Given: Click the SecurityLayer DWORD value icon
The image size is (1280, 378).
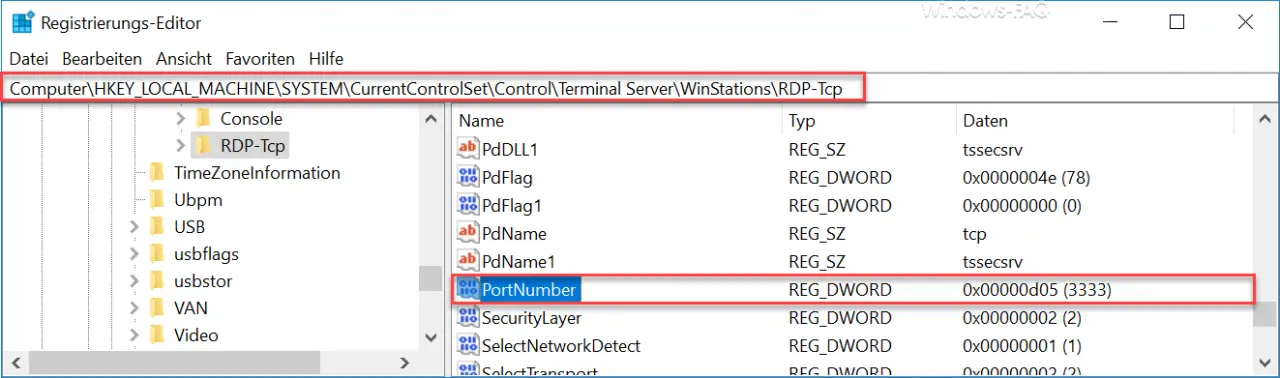Looking at the screenshot, I should pos(467,318).
